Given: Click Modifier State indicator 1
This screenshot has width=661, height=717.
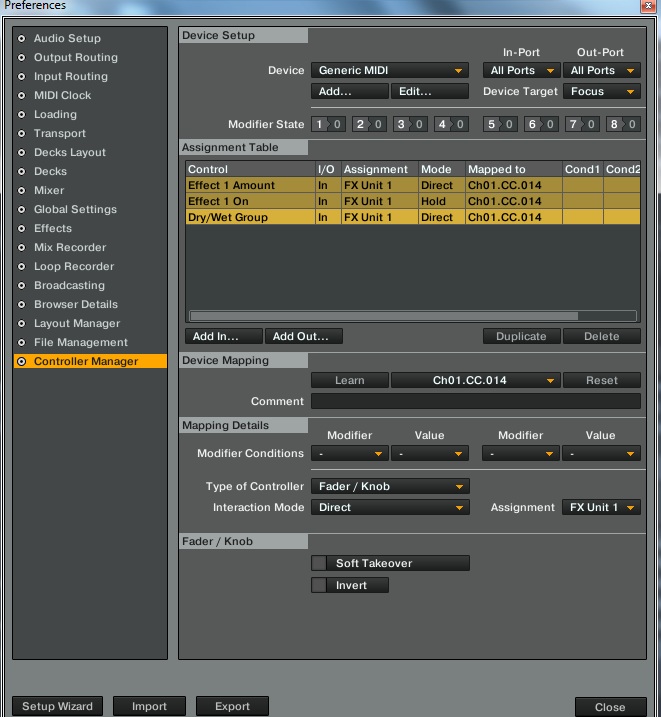Looking at the screenshot, I should tap(328, 124).
